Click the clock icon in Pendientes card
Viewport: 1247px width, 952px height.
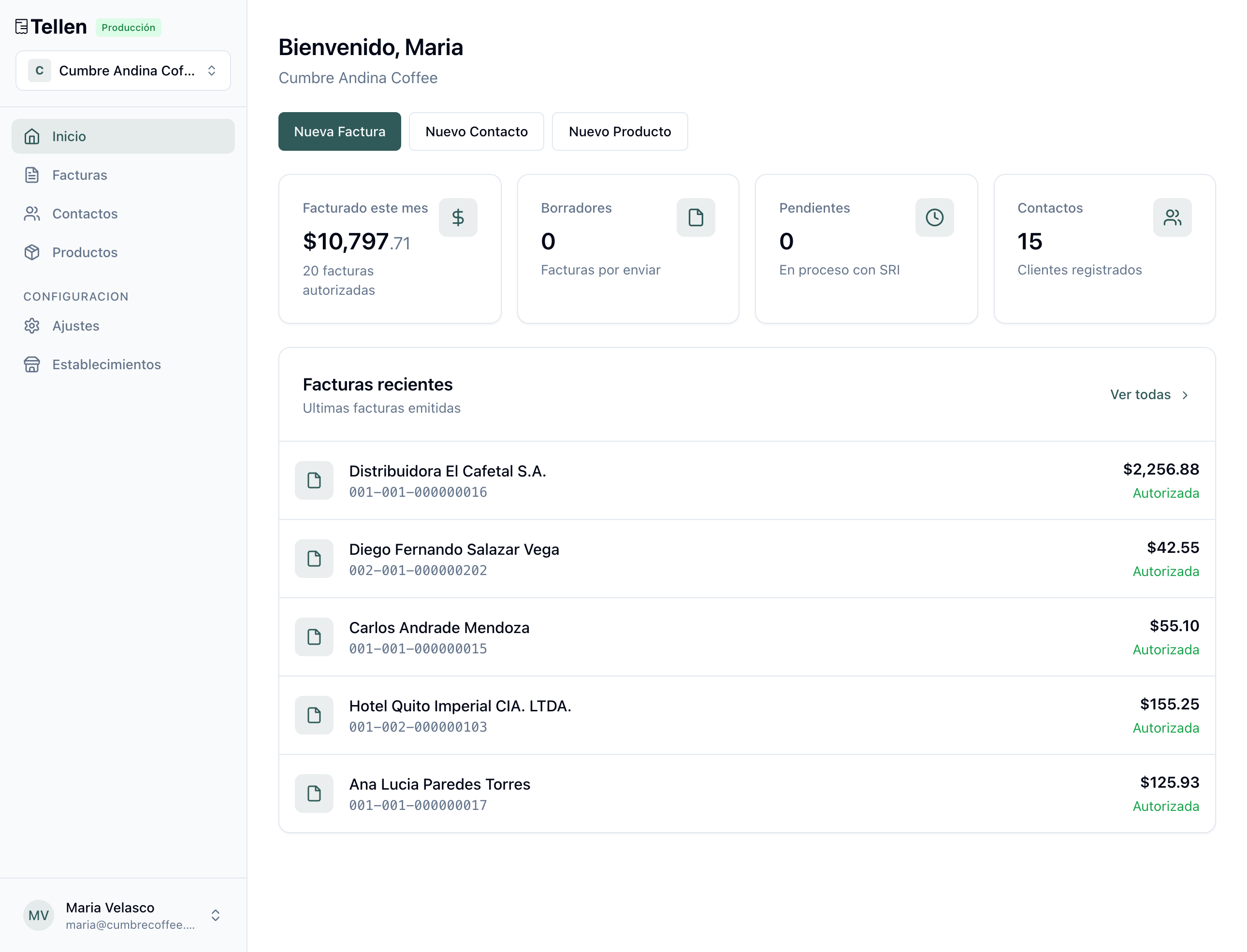coord(934,217)
